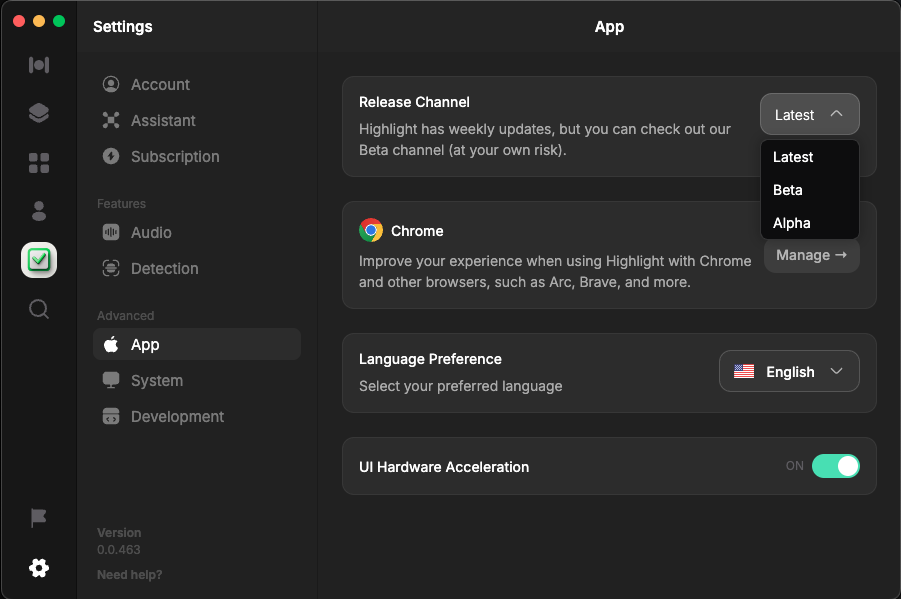The image size is (901, 599).
Task: Click the audio capture icon in left rail
Action: (x=39, y=65)
